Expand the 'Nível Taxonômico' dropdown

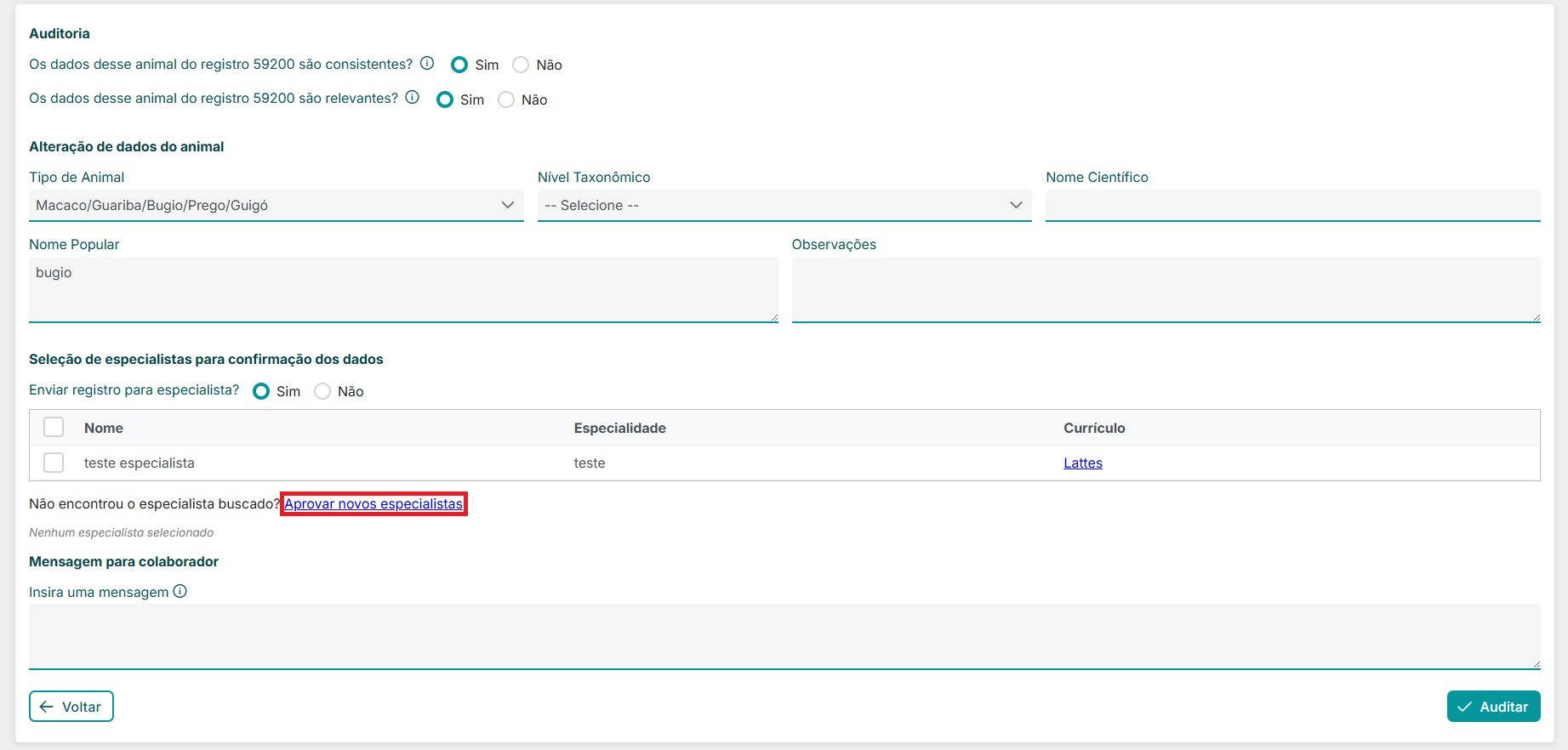point(784,206)
